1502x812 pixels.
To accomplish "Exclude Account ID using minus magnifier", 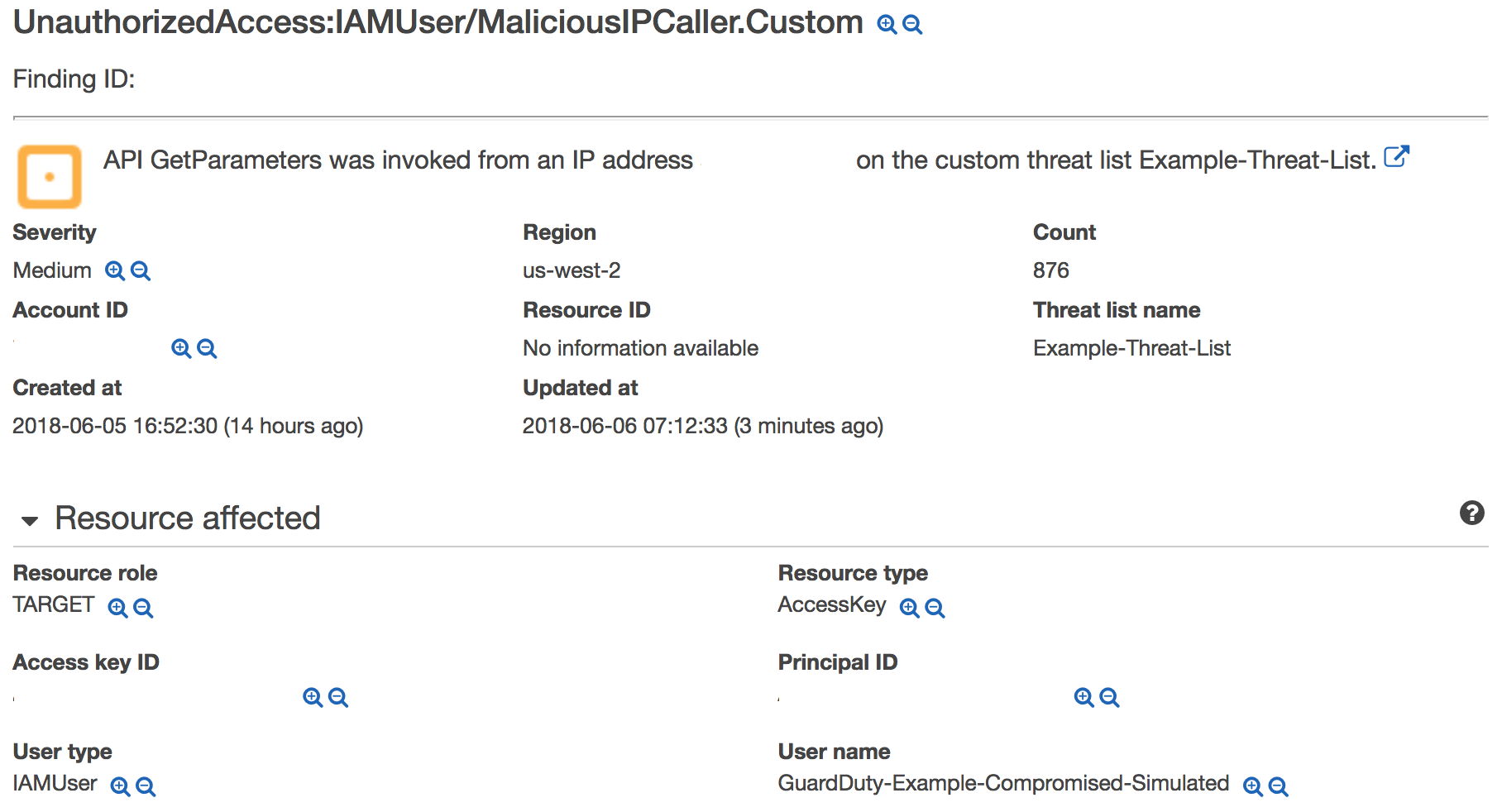I will click(207, 349).
